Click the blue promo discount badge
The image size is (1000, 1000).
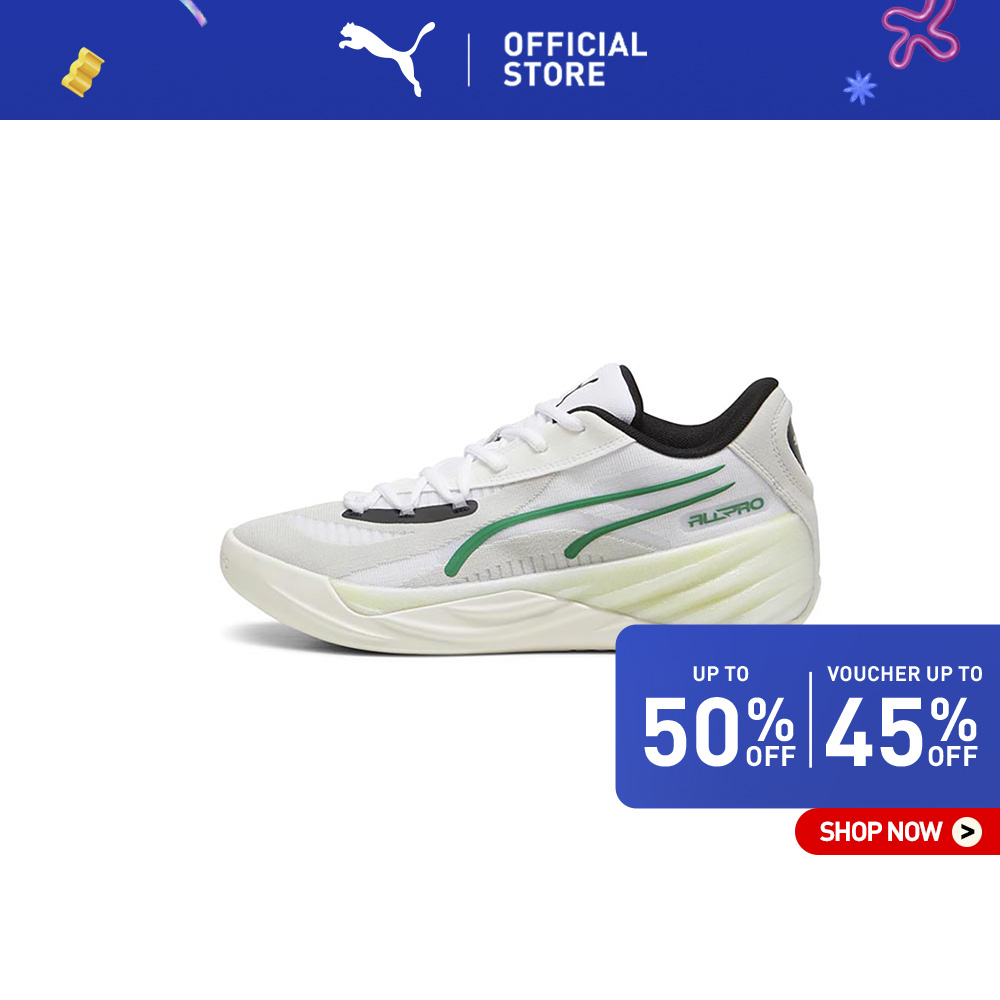point(807,716)
